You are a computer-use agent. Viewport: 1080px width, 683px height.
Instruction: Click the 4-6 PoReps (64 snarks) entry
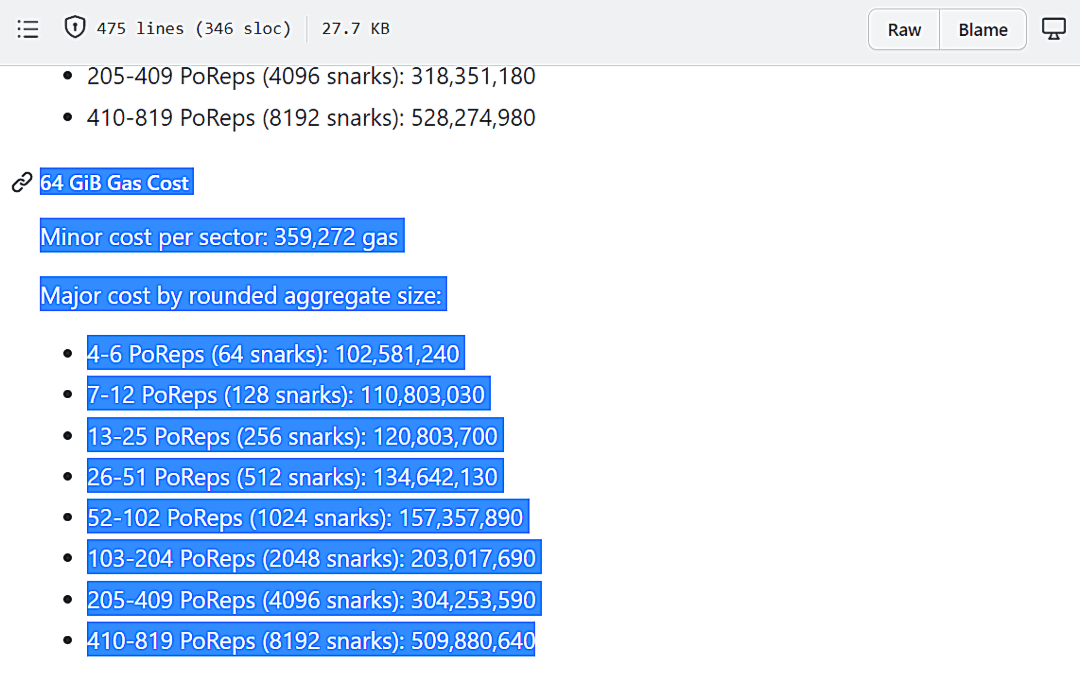273,354
